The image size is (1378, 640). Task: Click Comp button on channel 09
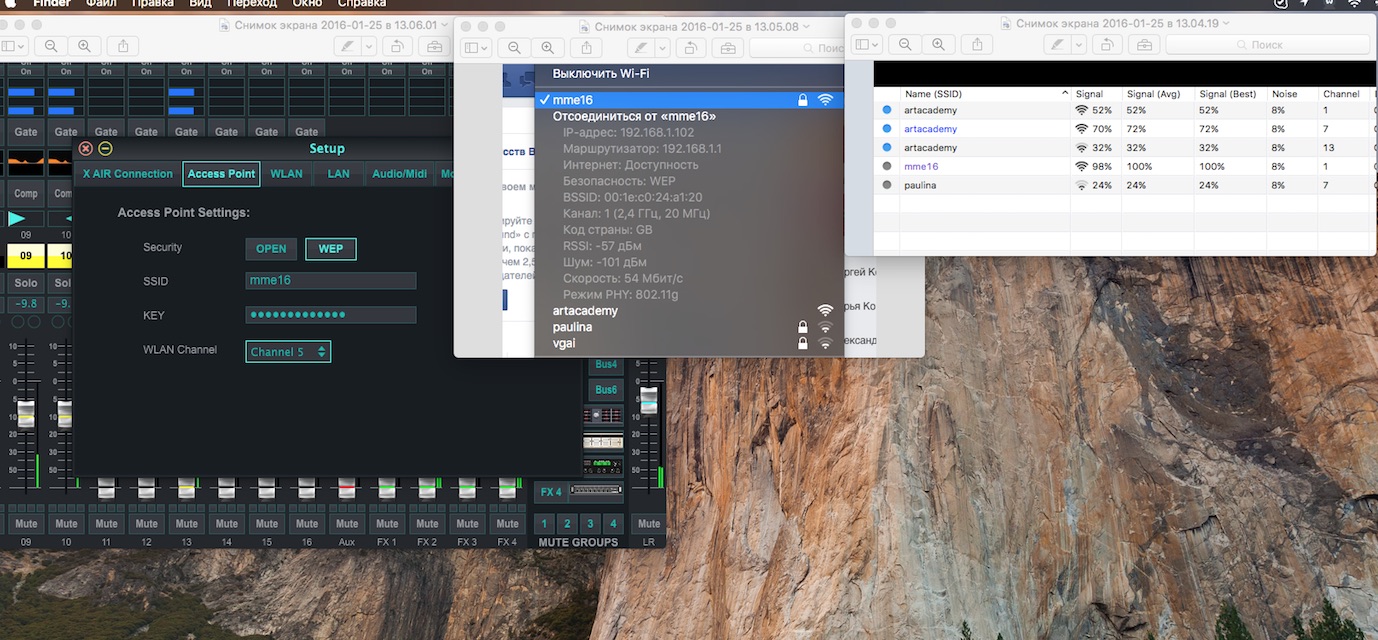26,193
